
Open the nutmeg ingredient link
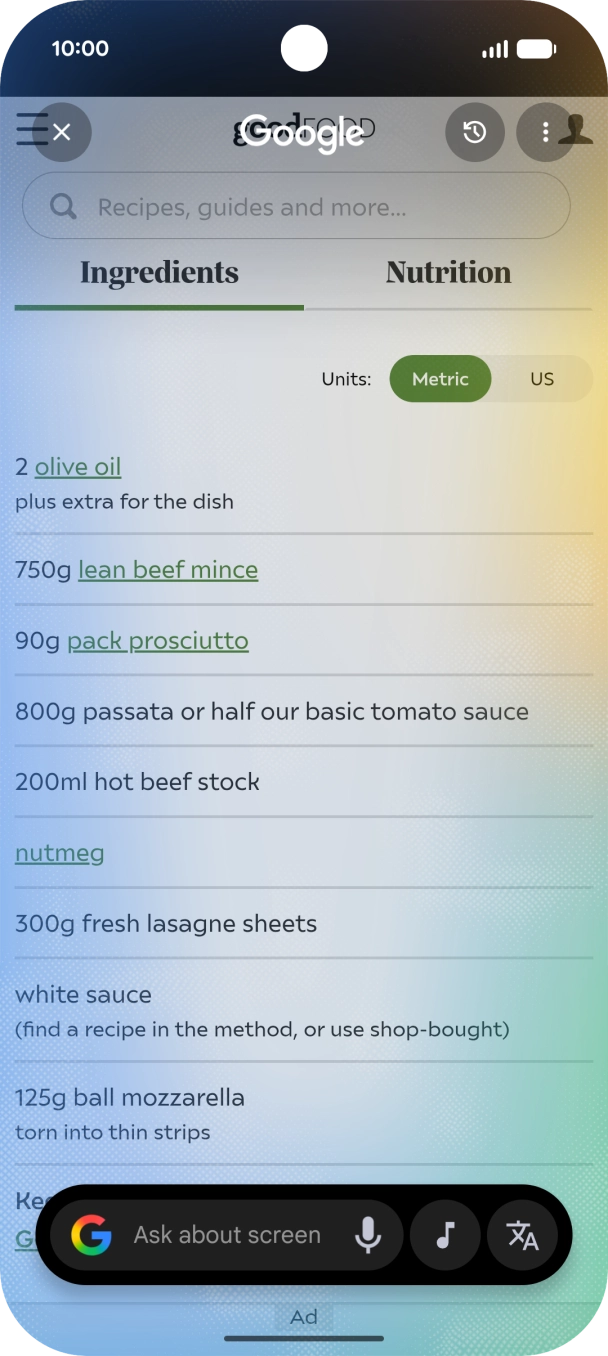[x=60, y=853]
